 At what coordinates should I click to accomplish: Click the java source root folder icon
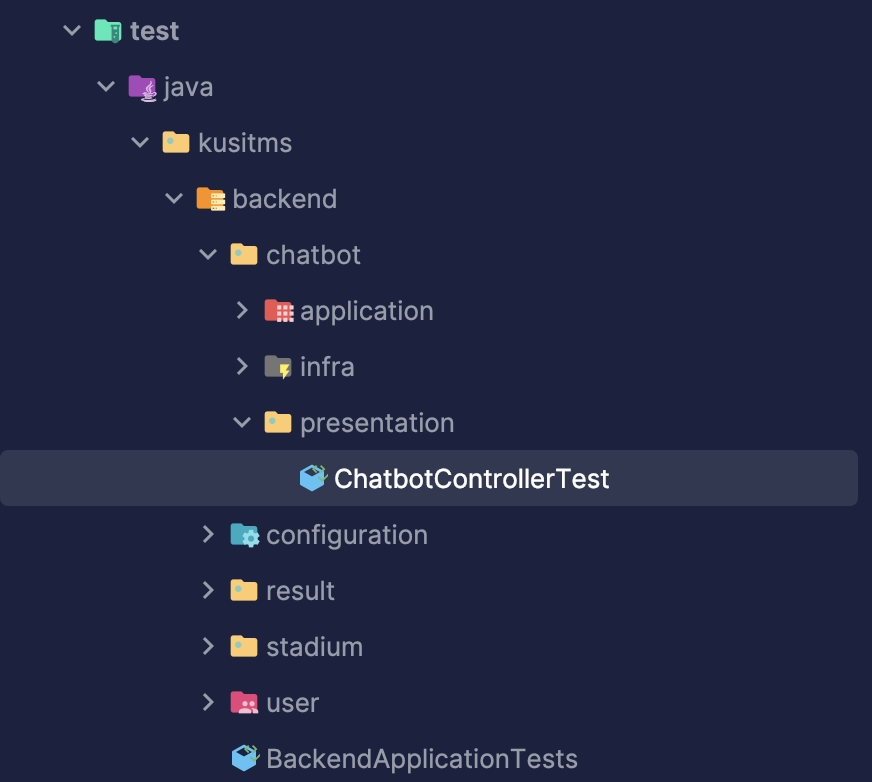point(142,87)
